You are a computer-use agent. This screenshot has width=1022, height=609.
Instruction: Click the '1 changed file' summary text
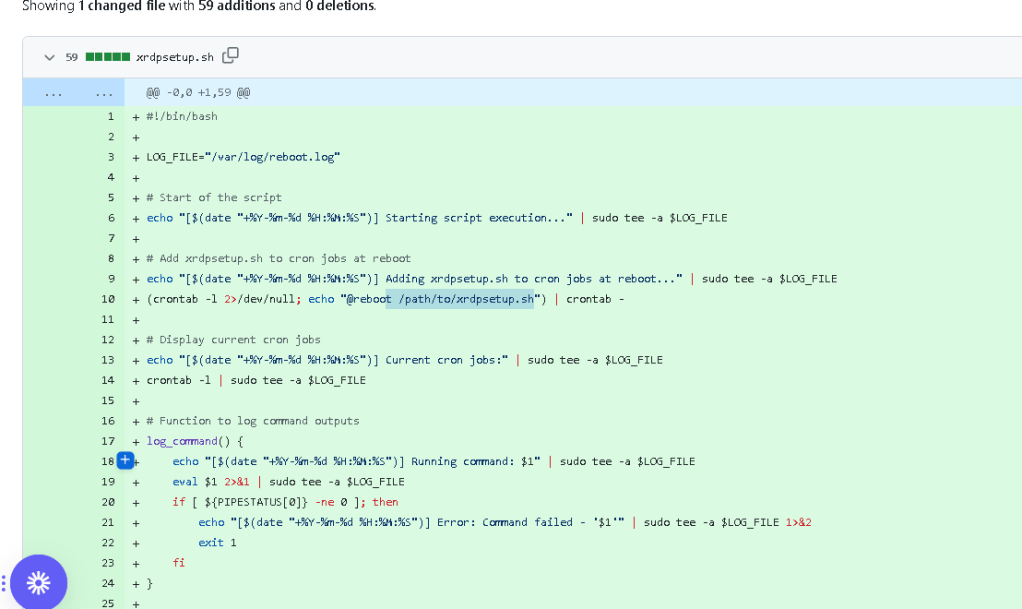coord(122,6)
